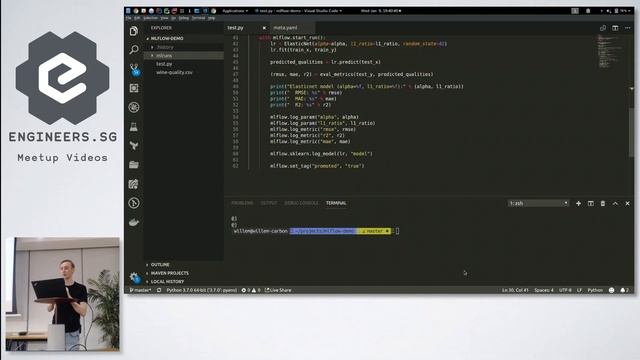Split the editor to the right
This screenshot has width=640, height=360.
coord(615,28)
